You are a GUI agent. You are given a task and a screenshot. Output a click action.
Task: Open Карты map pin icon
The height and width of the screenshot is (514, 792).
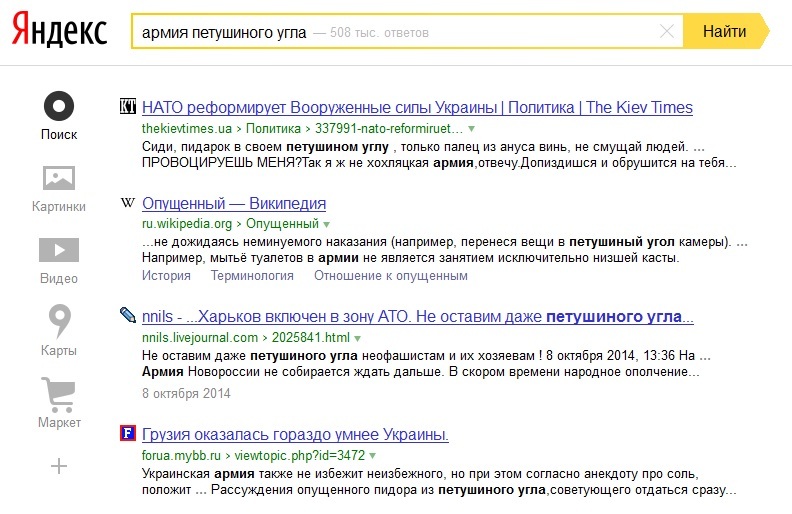point(59,321)
